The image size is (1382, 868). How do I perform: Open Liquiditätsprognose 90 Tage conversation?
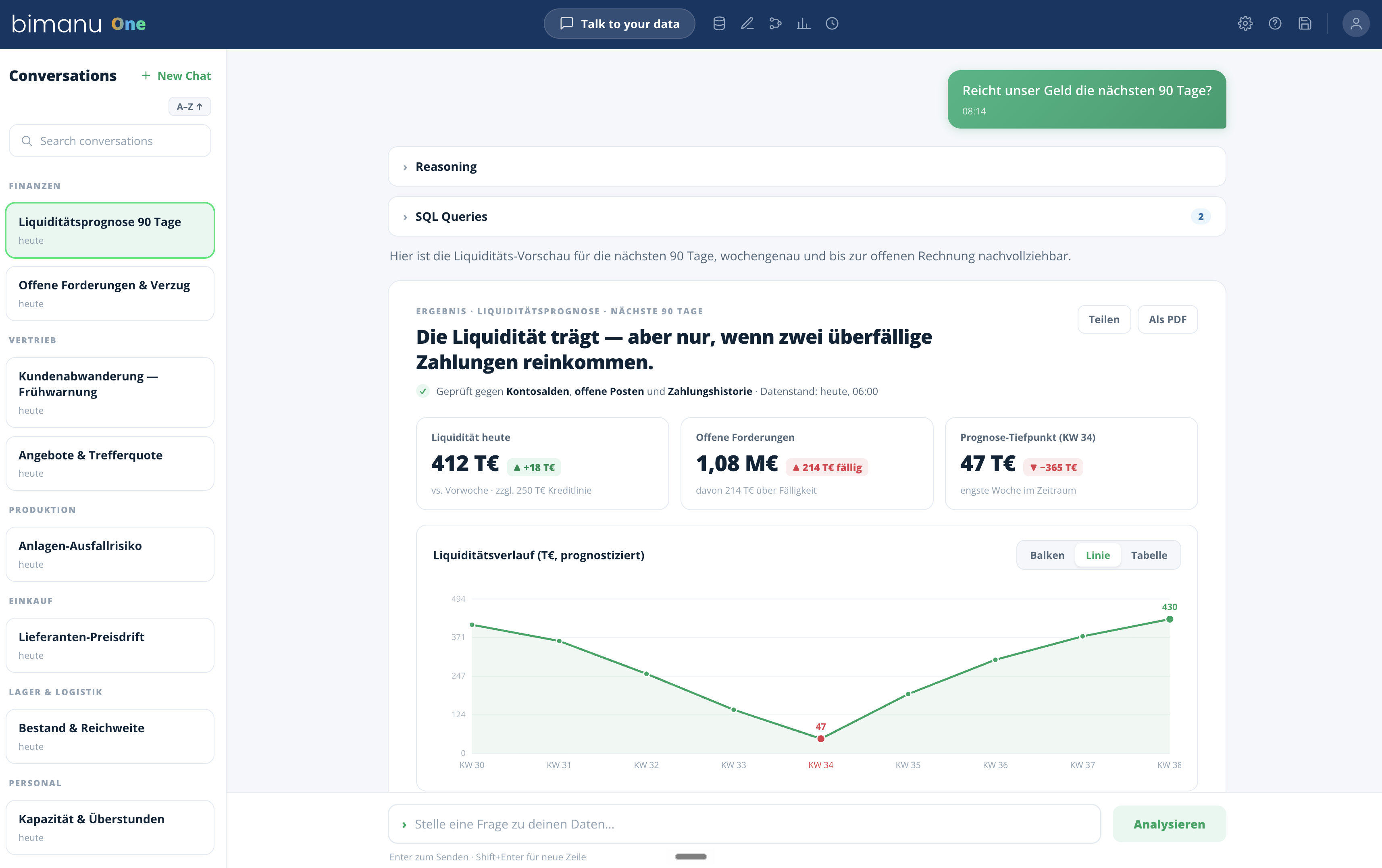pos(110,230)
